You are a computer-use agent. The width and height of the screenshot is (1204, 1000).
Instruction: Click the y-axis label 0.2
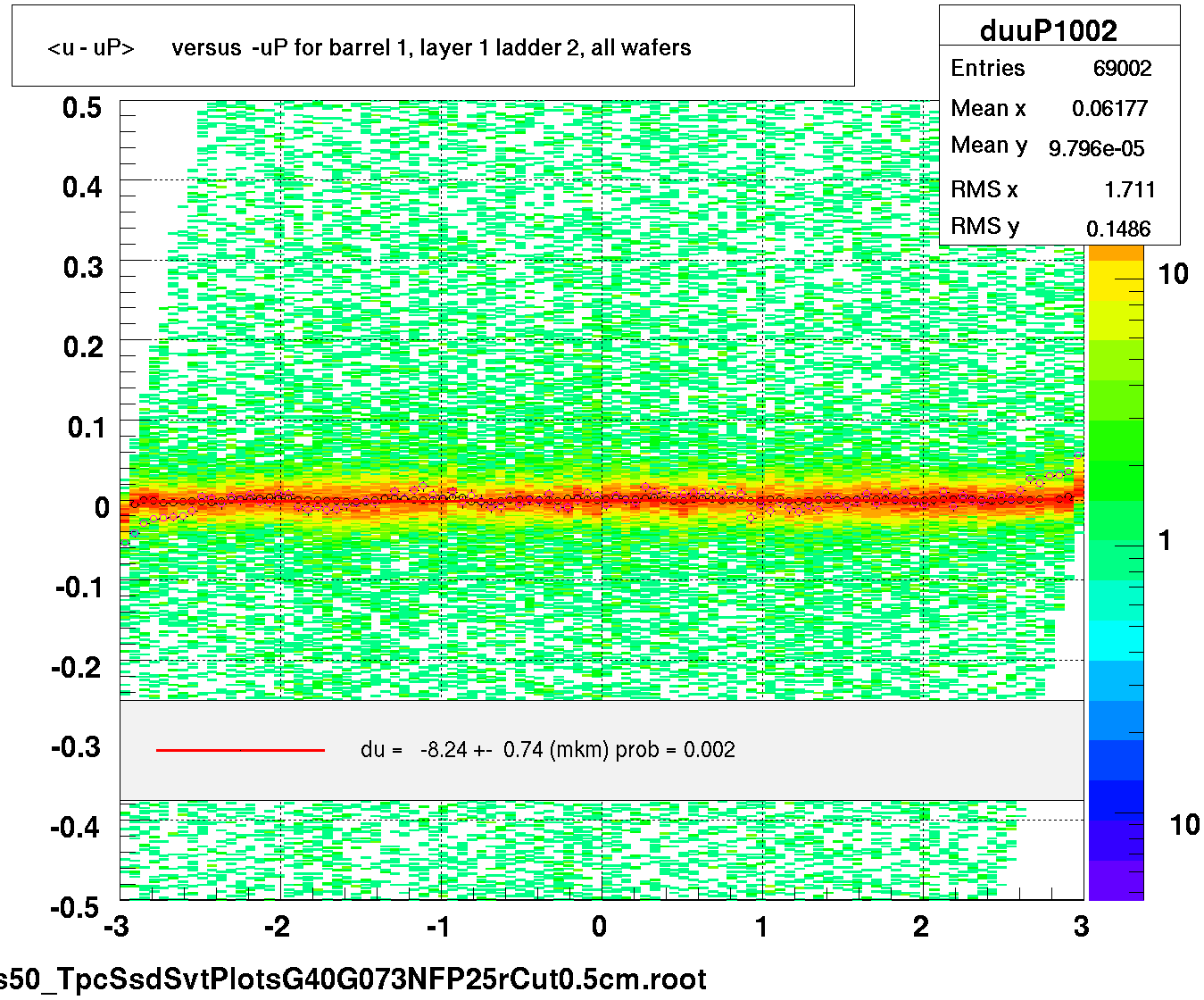click(82, 347)
